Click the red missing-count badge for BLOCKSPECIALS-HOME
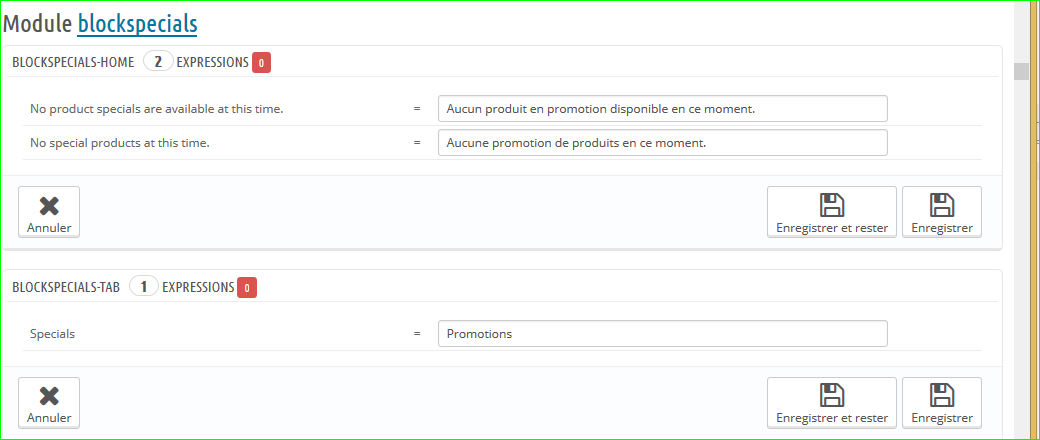1040x440 pixels. 261,63
